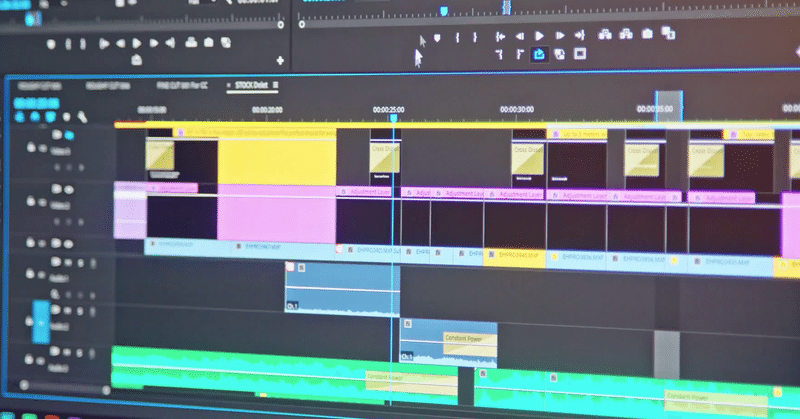Hide Video 3 track output with the eye
The width and height of the screenshot is (800, 419).
[69, 135]
